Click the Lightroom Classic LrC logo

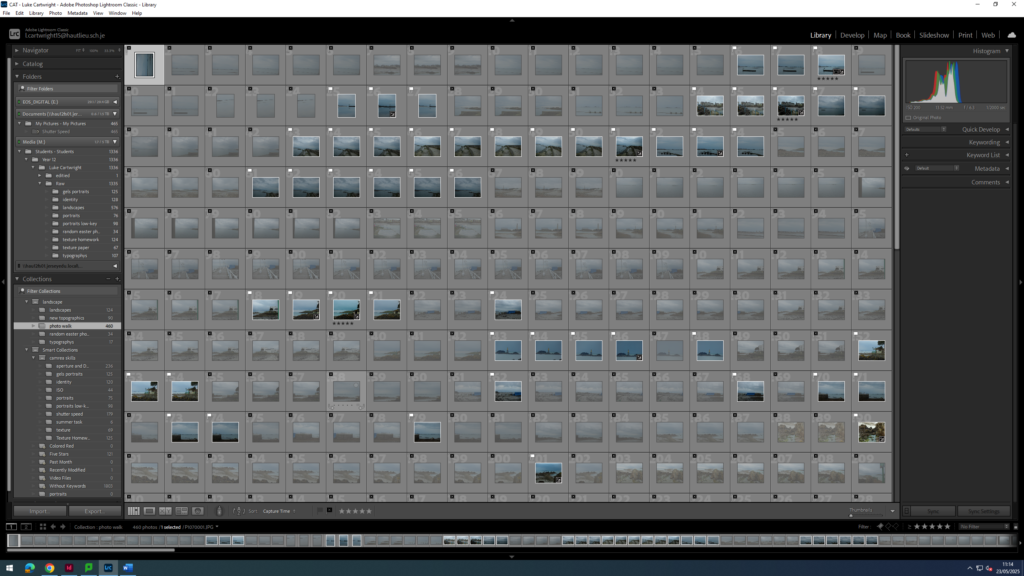tap(14, 33)
